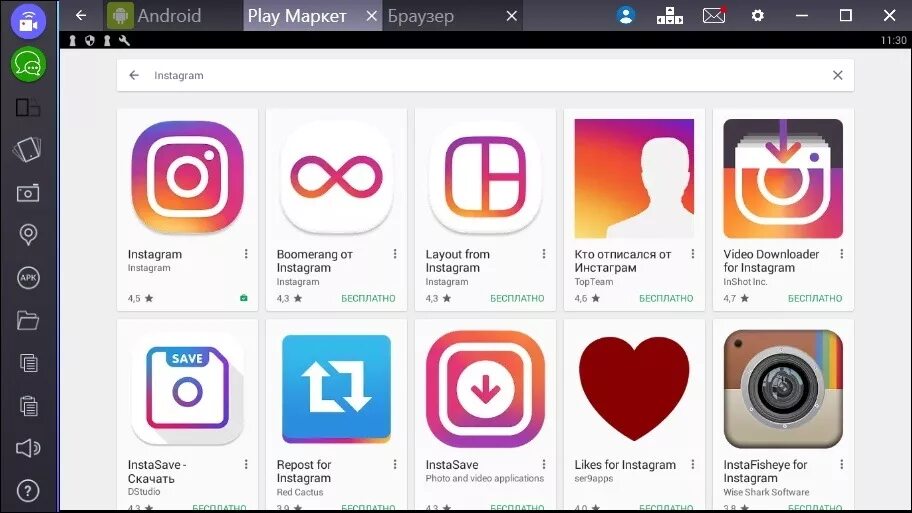Screen dimensions: 912x513
Task: Click БЕСПЛАТНО on Layout from Instagram
Action: (517, 298)
